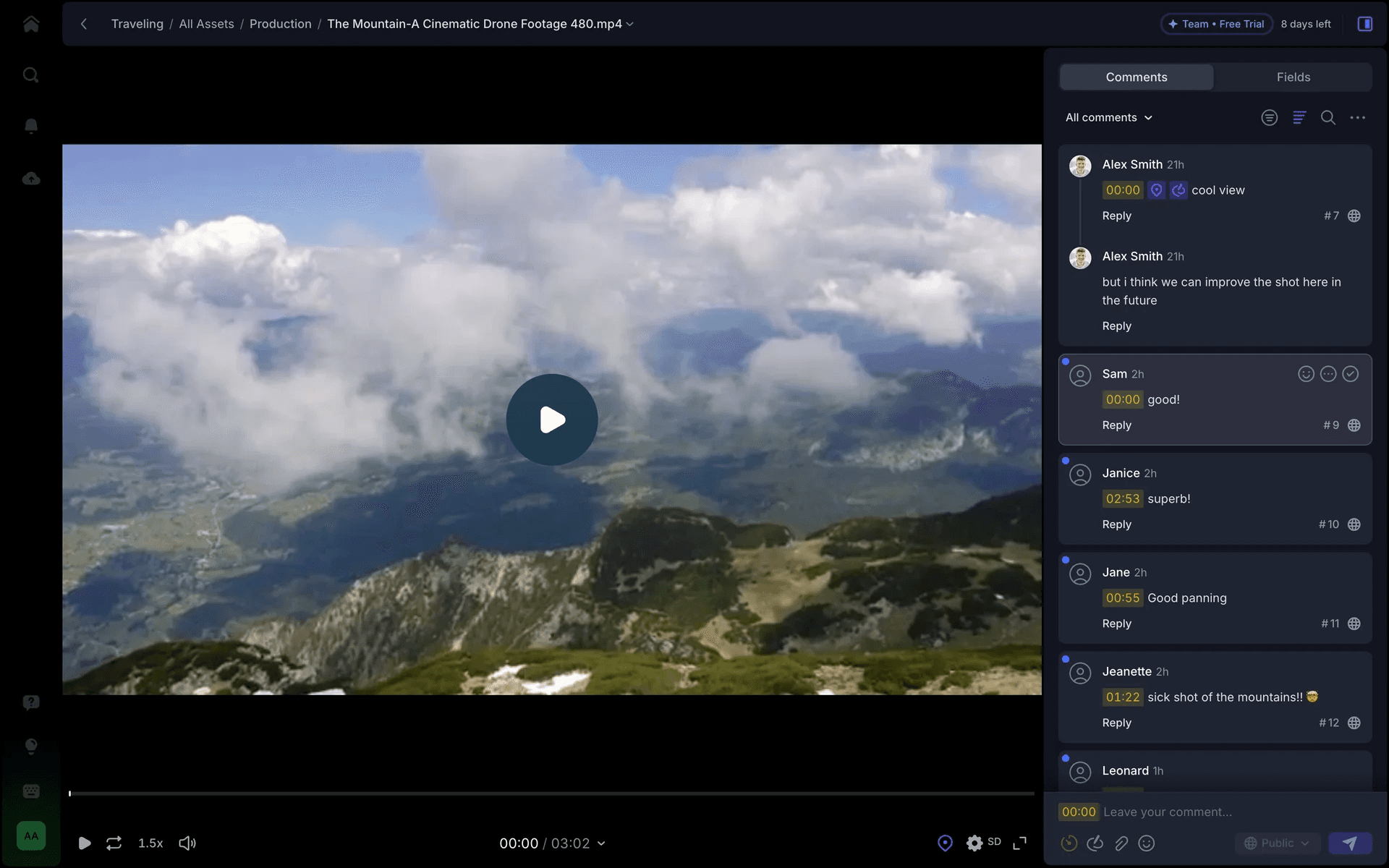The image size is (1389, 868).
Task: Search within comments
Action: pyautogui.click(x=1328, y=118)
